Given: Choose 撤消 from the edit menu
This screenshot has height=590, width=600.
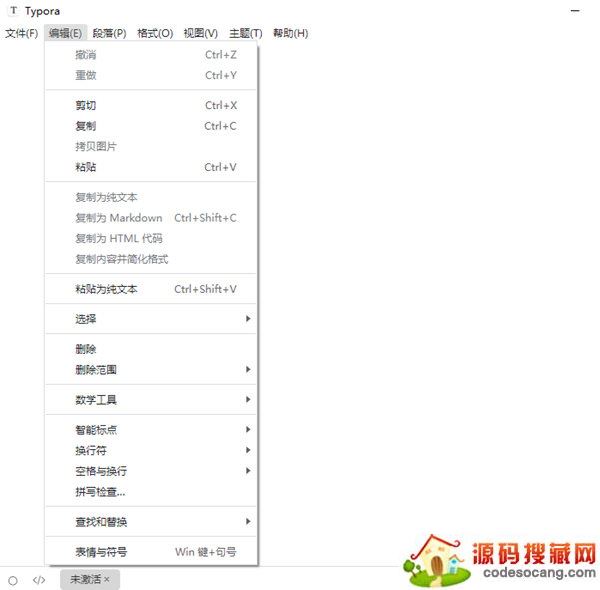Looking at the screenshot, I should click(152, 55).
